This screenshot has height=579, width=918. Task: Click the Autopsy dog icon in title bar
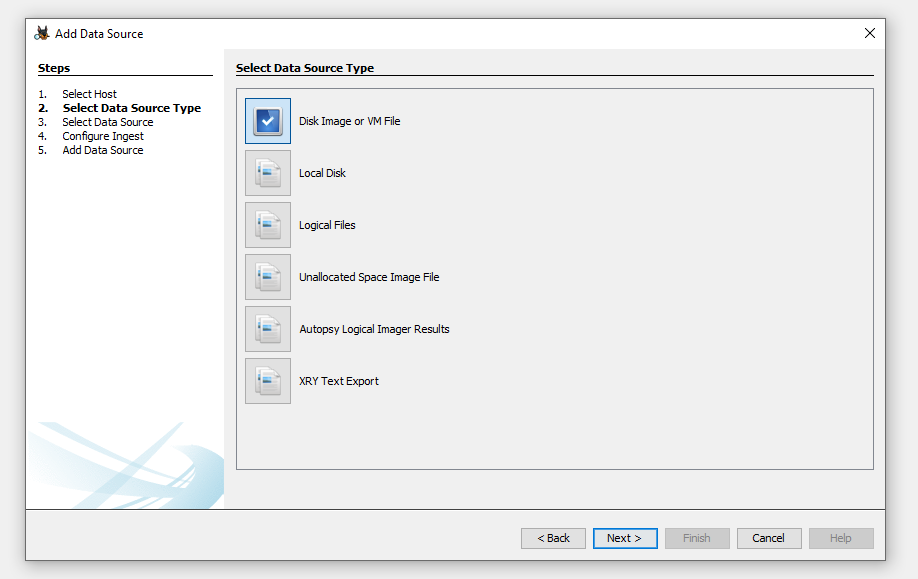pyautogui.click(x=42, y=33)
